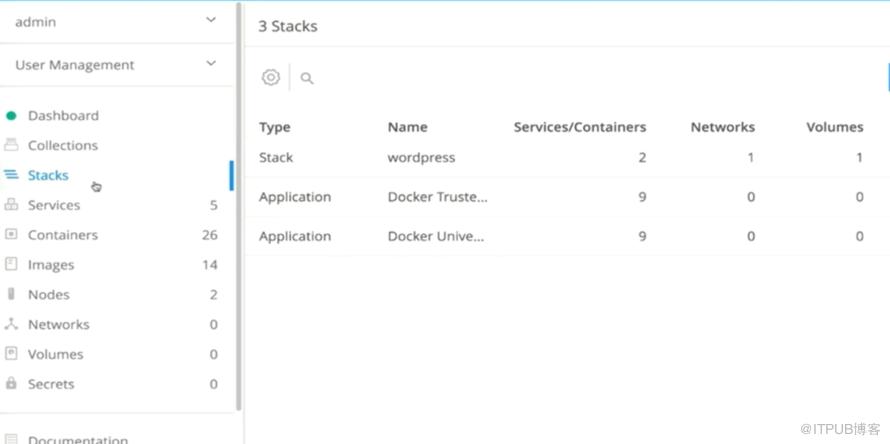Click the green Dashboard status dot icon
This screenshot has width=890, height=444.
tap(11, 116)
